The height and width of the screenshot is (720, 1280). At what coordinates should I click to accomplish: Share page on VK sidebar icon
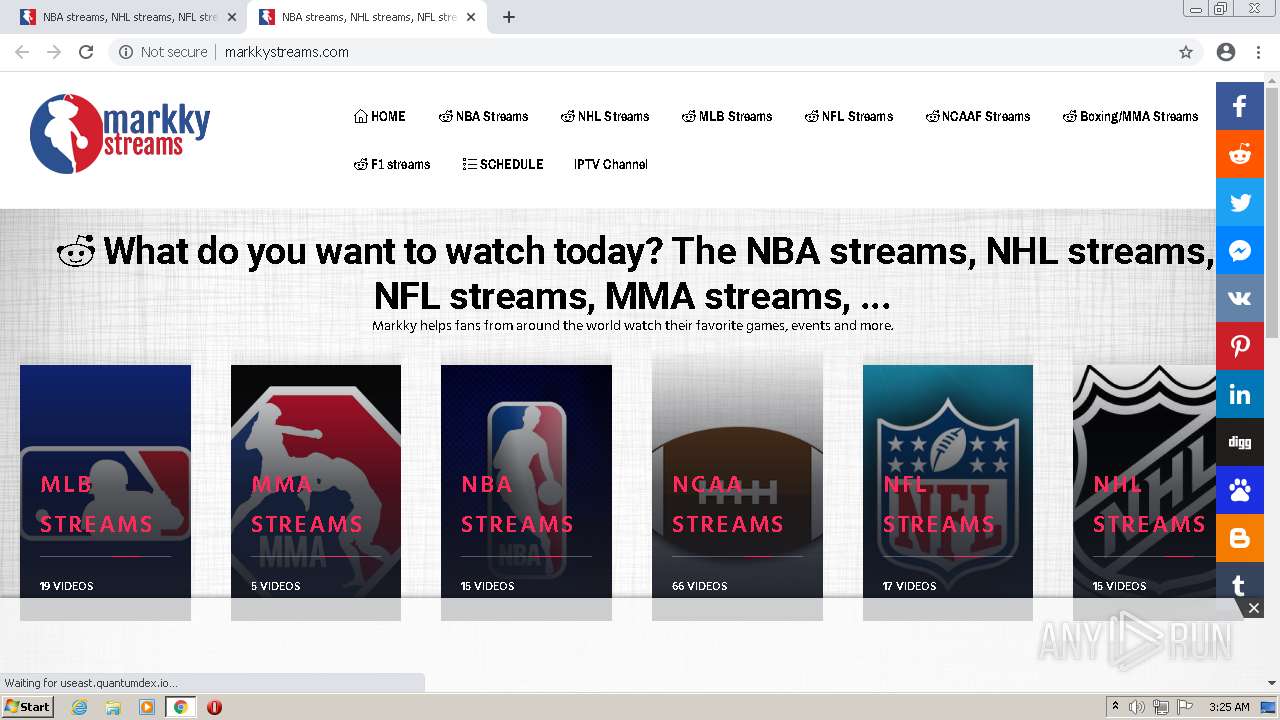pos(1240,298)
